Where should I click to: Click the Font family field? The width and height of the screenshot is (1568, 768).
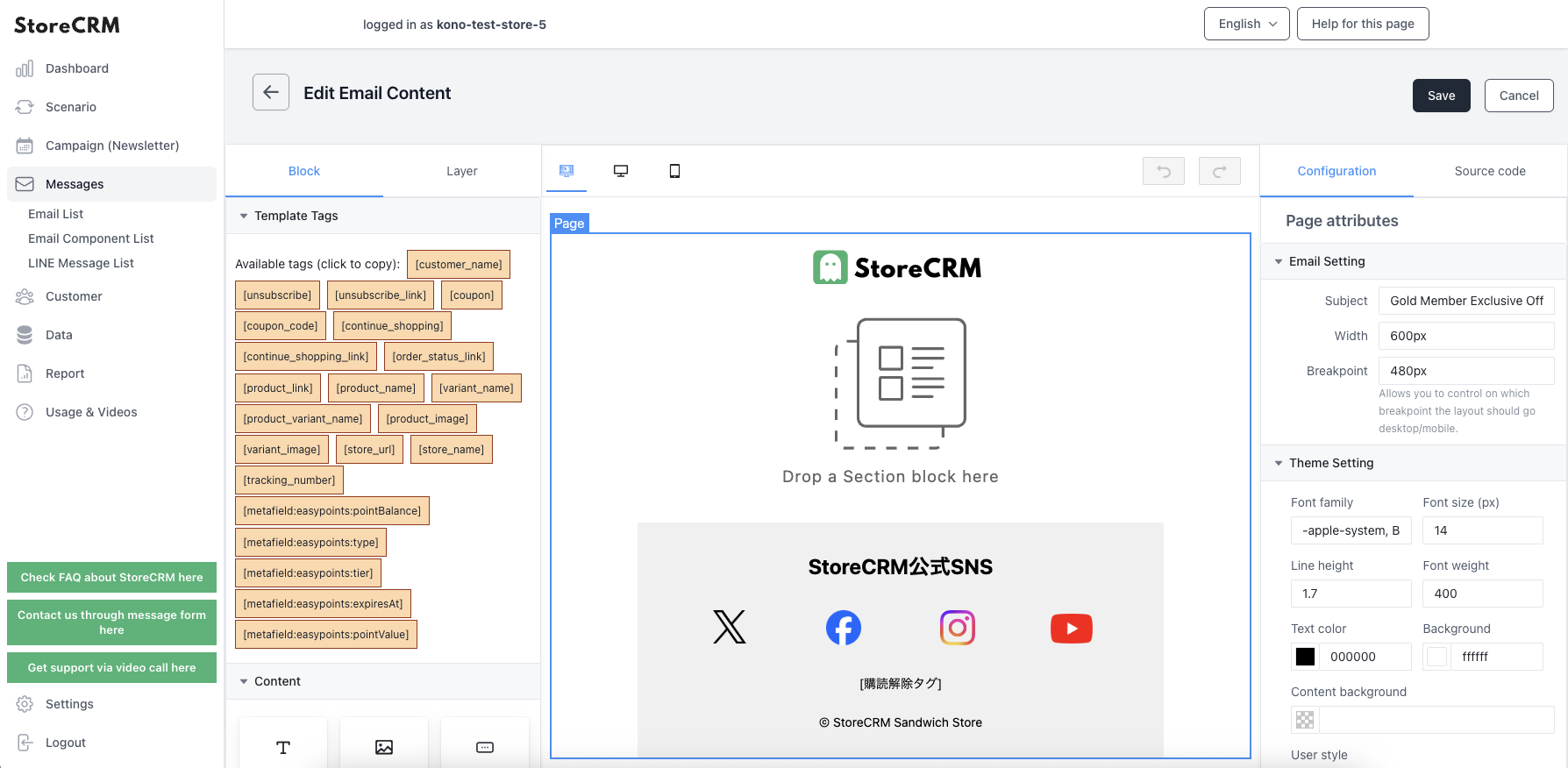pyautogui.click(x=1351, y=530)
